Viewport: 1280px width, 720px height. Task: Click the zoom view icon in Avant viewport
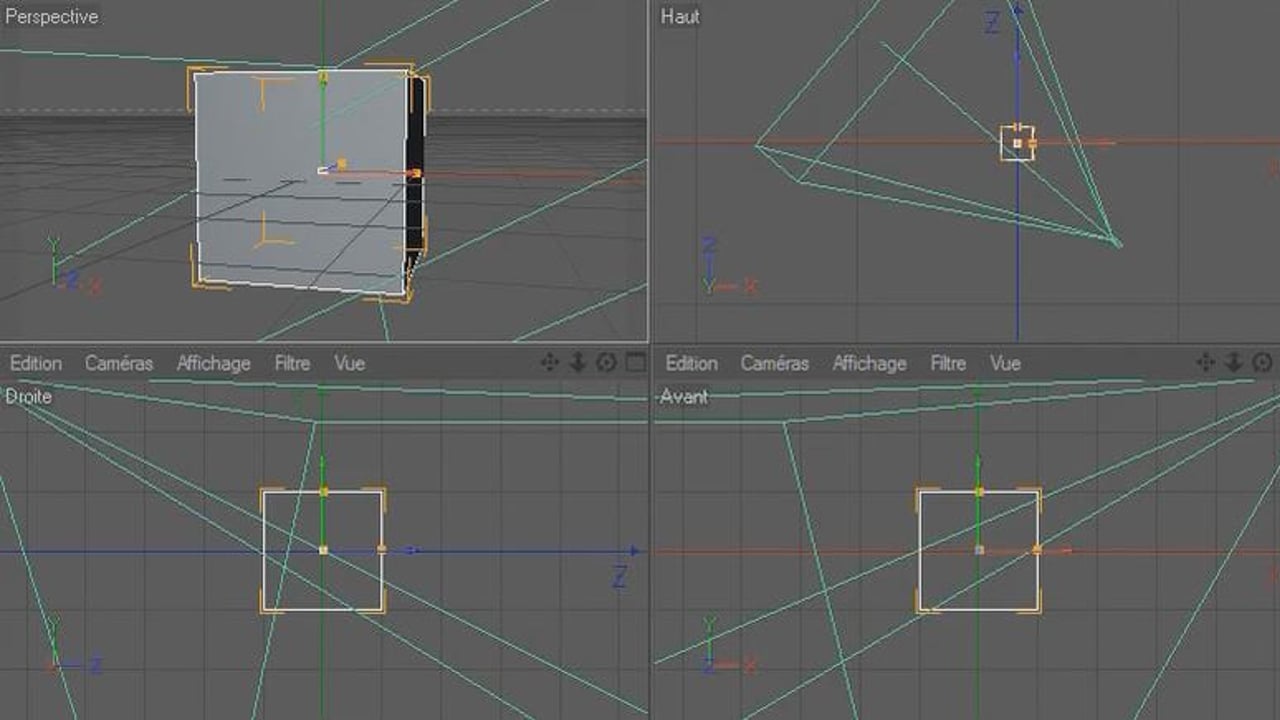[x=1234, y=363]
